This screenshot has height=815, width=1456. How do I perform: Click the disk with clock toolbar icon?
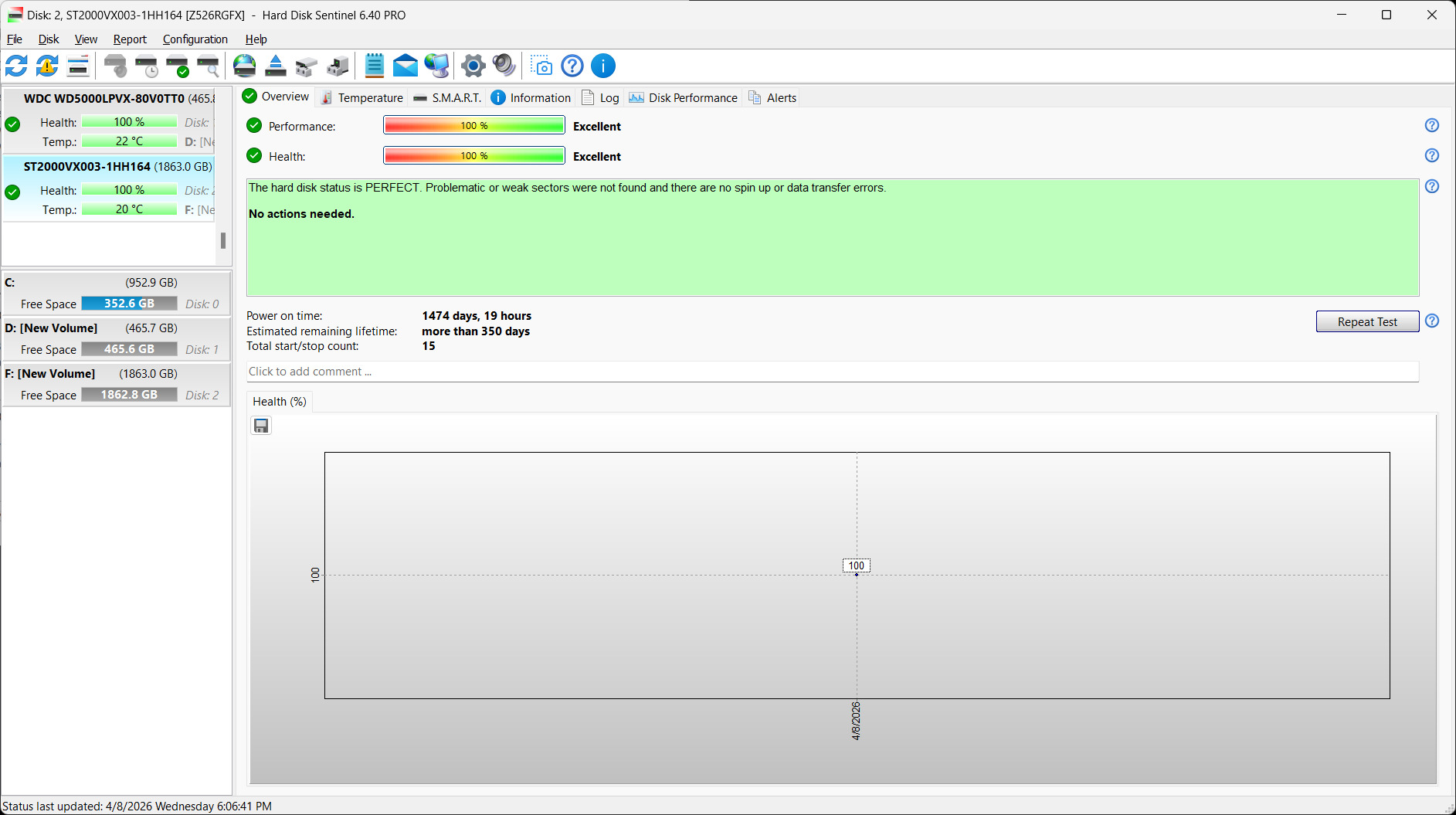147,66
